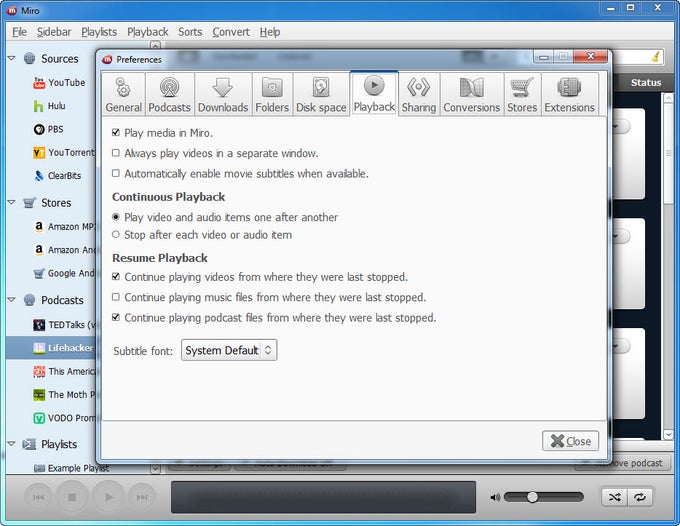
Task: Click the play button in player bar
Action: pos(108,497)
